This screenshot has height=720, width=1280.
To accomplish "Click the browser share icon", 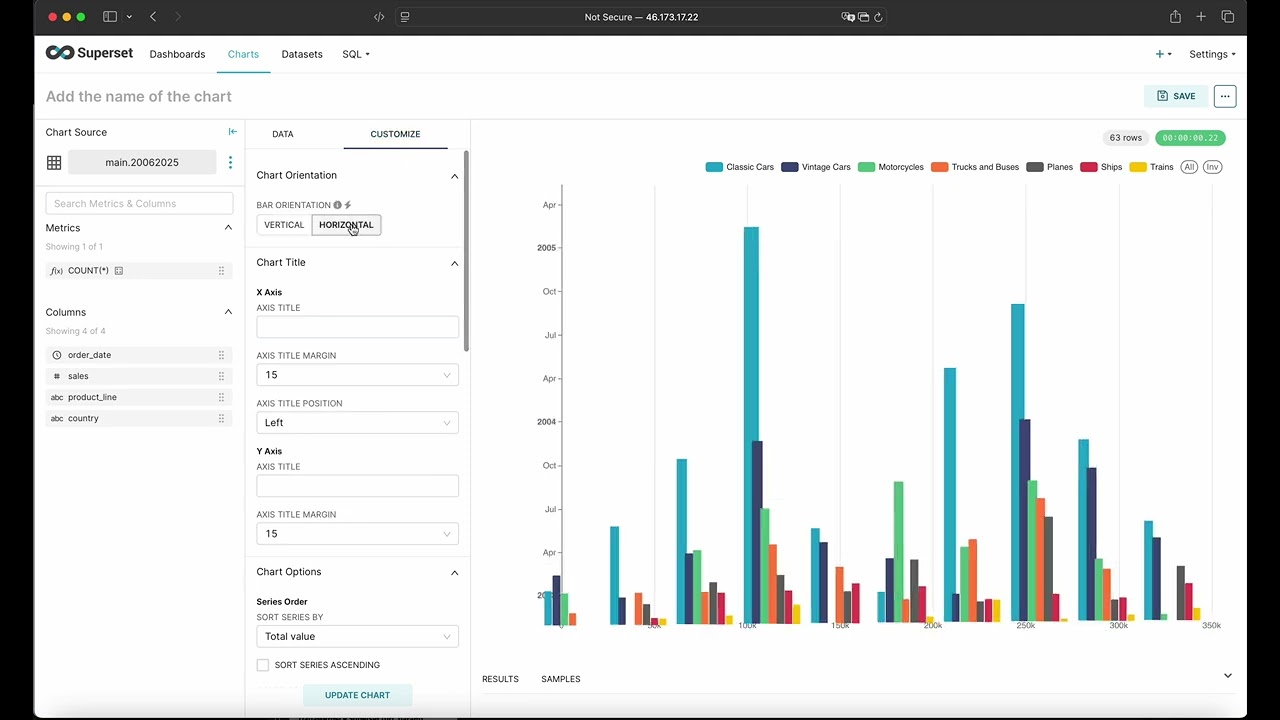I will (x=1175, y=17).
